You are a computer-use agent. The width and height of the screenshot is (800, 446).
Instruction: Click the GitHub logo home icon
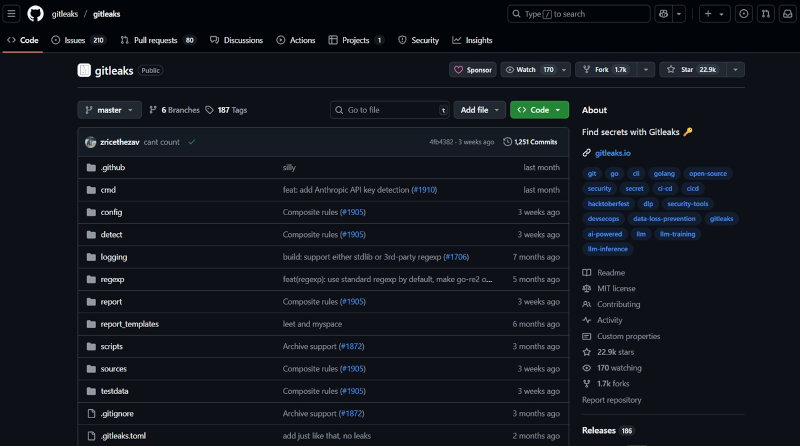click(x=36, y=14)
